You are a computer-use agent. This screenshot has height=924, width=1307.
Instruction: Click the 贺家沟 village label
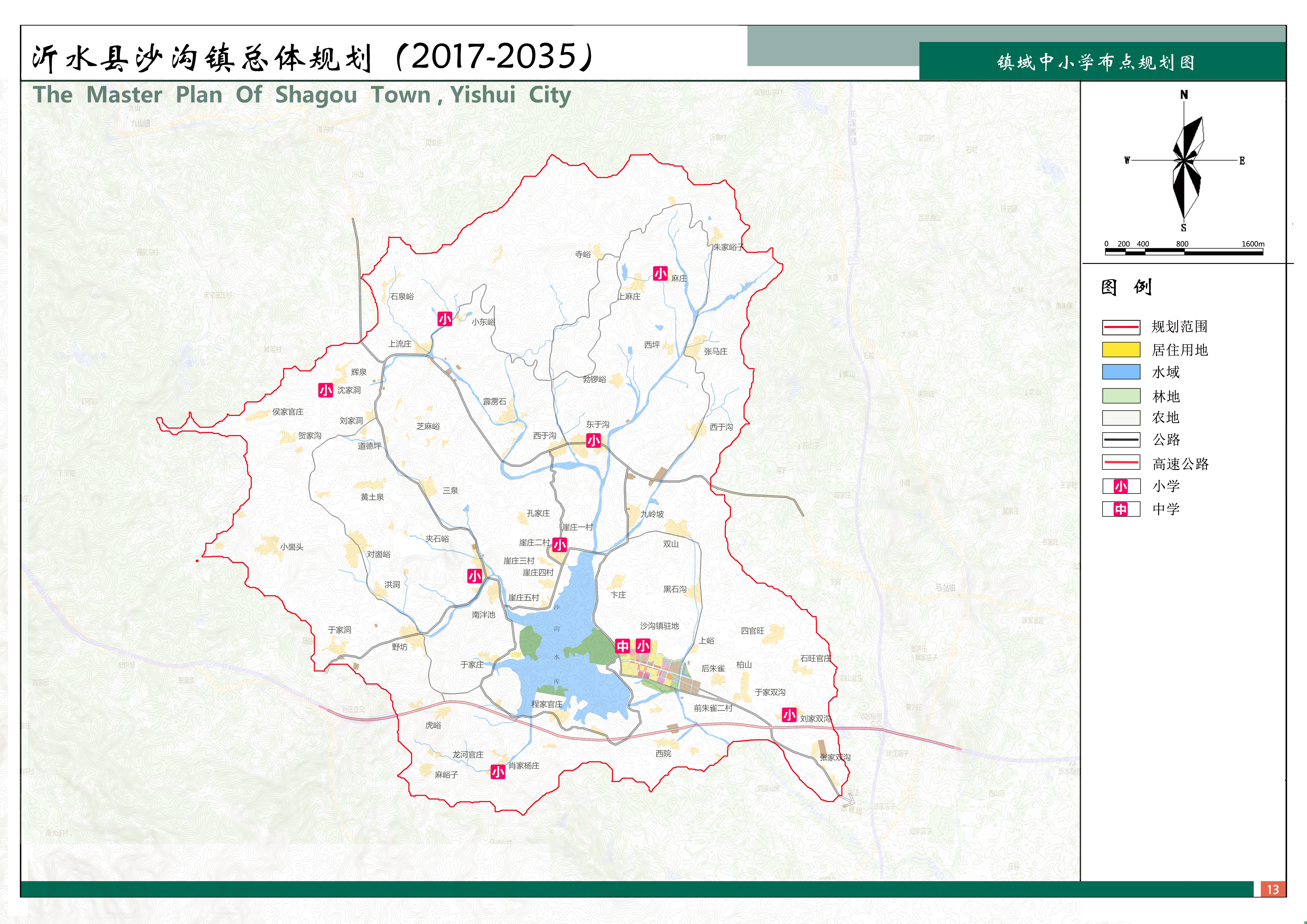(x=310, y=435)
